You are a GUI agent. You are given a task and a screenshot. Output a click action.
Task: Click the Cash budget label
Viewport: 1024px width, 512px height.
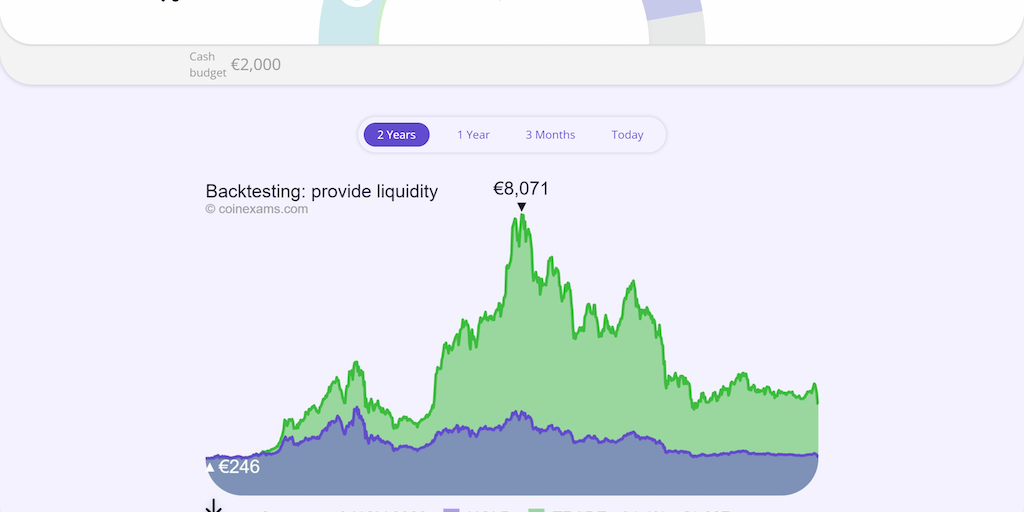point(202,65)
